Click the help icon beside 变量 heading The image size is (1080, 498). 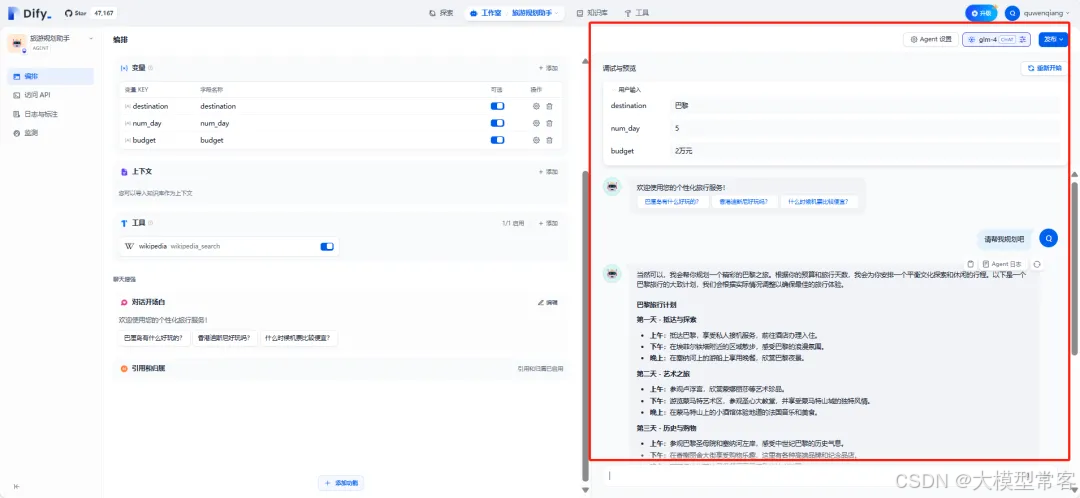tap(151, 68)
